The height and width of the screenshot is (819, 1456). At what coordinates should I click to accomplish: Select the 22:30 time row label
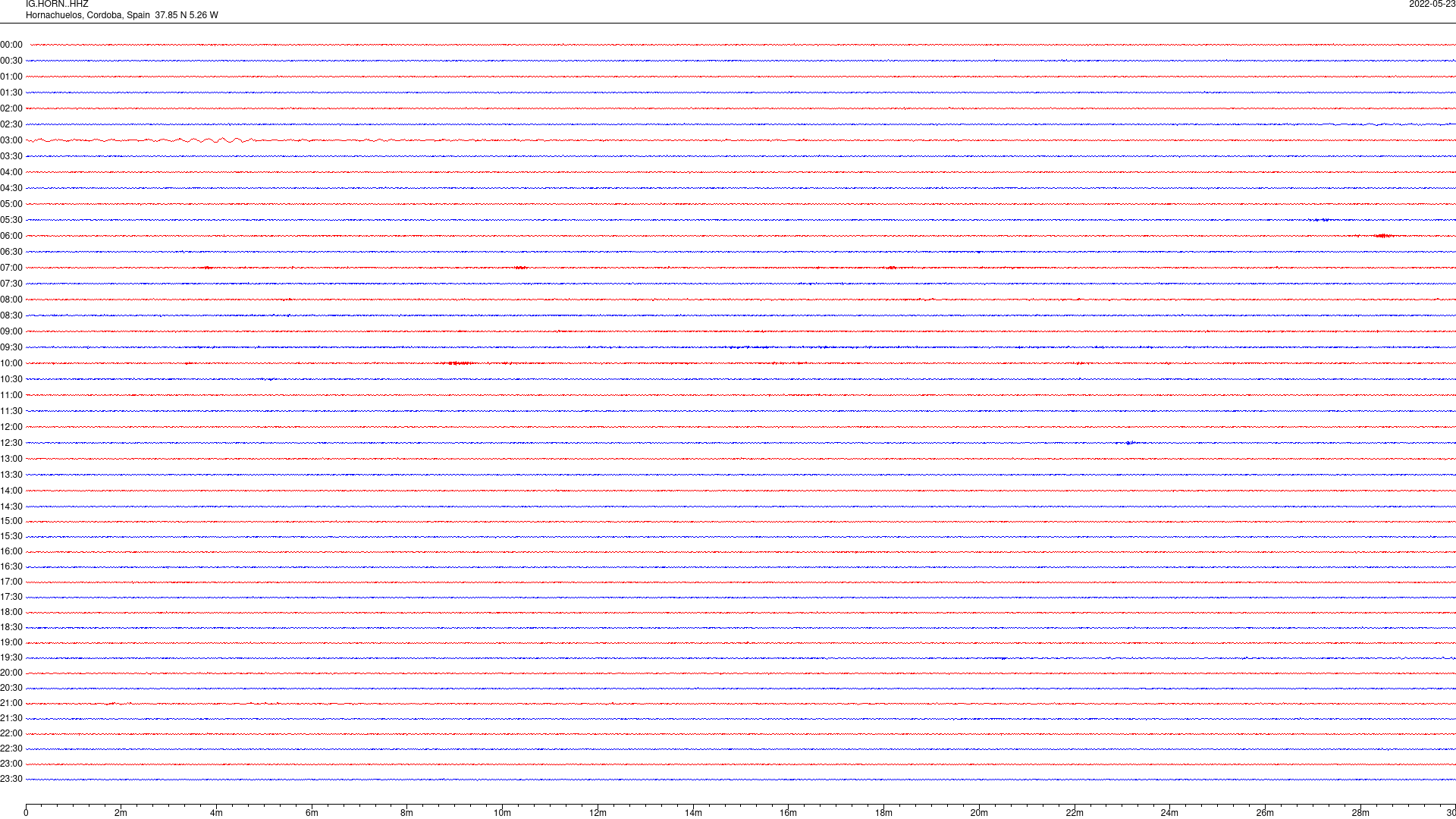pos(11,748)
